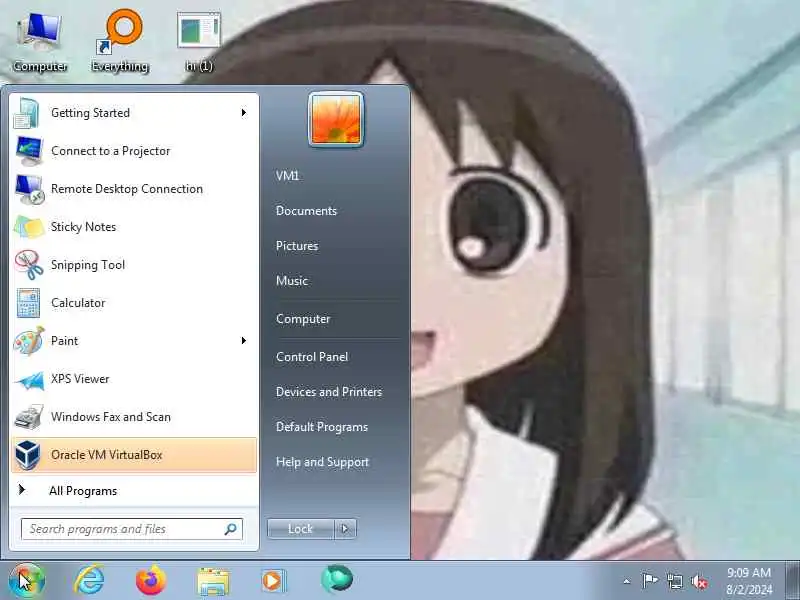
Task: Open shutdown options arrow next to Lock
Action: point(345,529)
